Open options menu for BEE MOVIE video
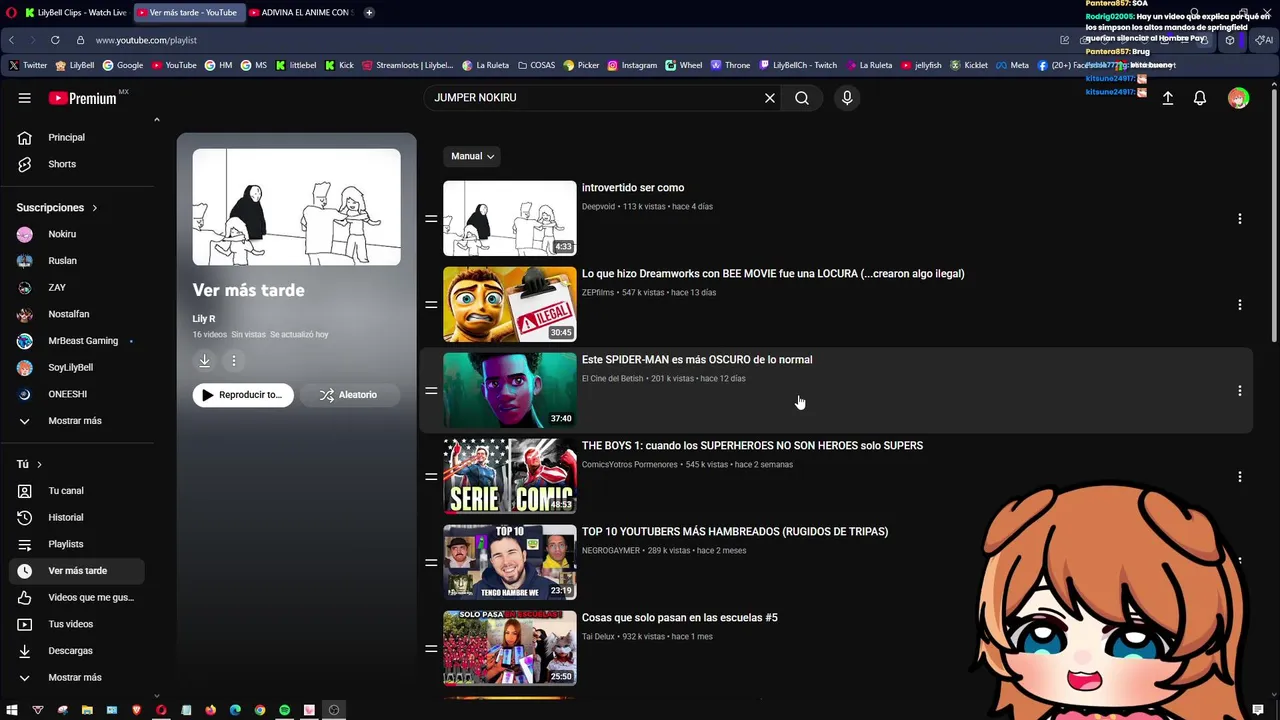Screen dimensions: 1280x720 pos(1240,304)
